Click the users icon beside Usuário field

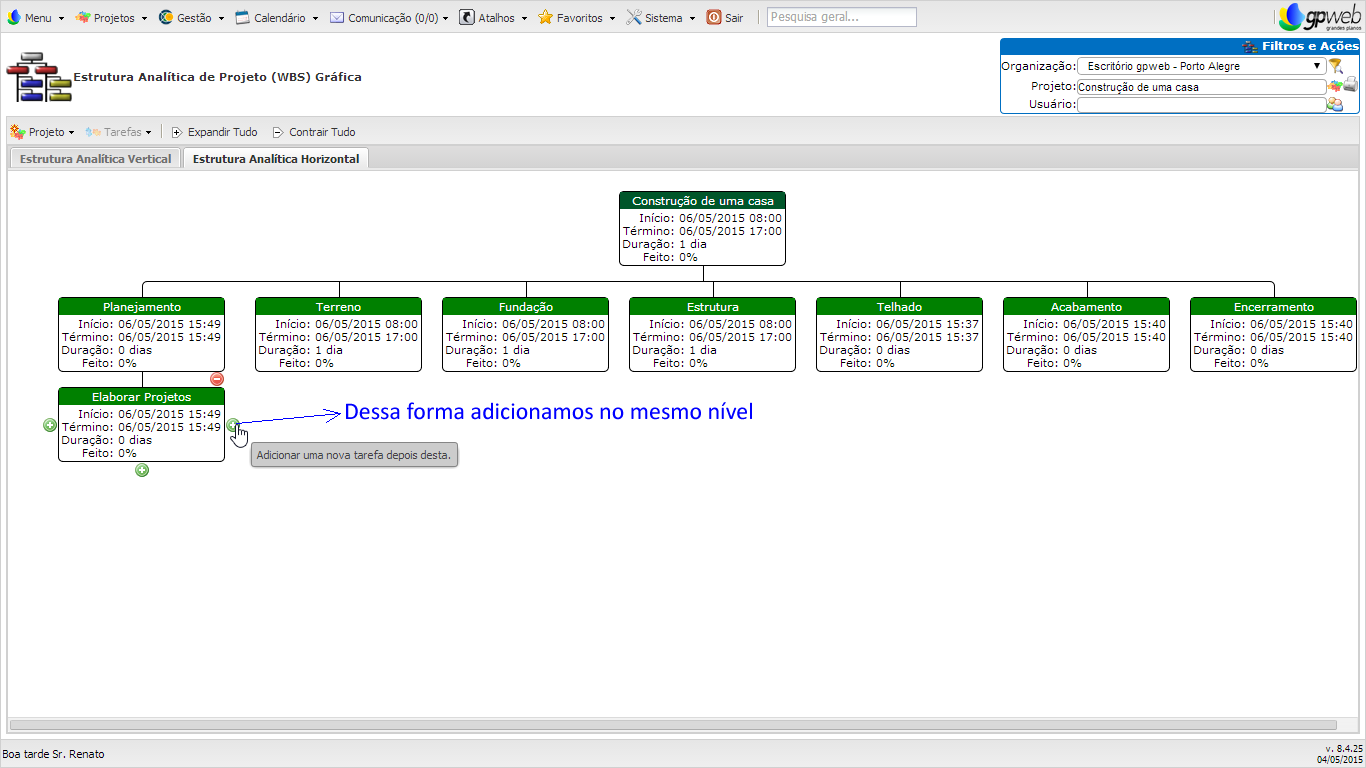coord(1335,104)
